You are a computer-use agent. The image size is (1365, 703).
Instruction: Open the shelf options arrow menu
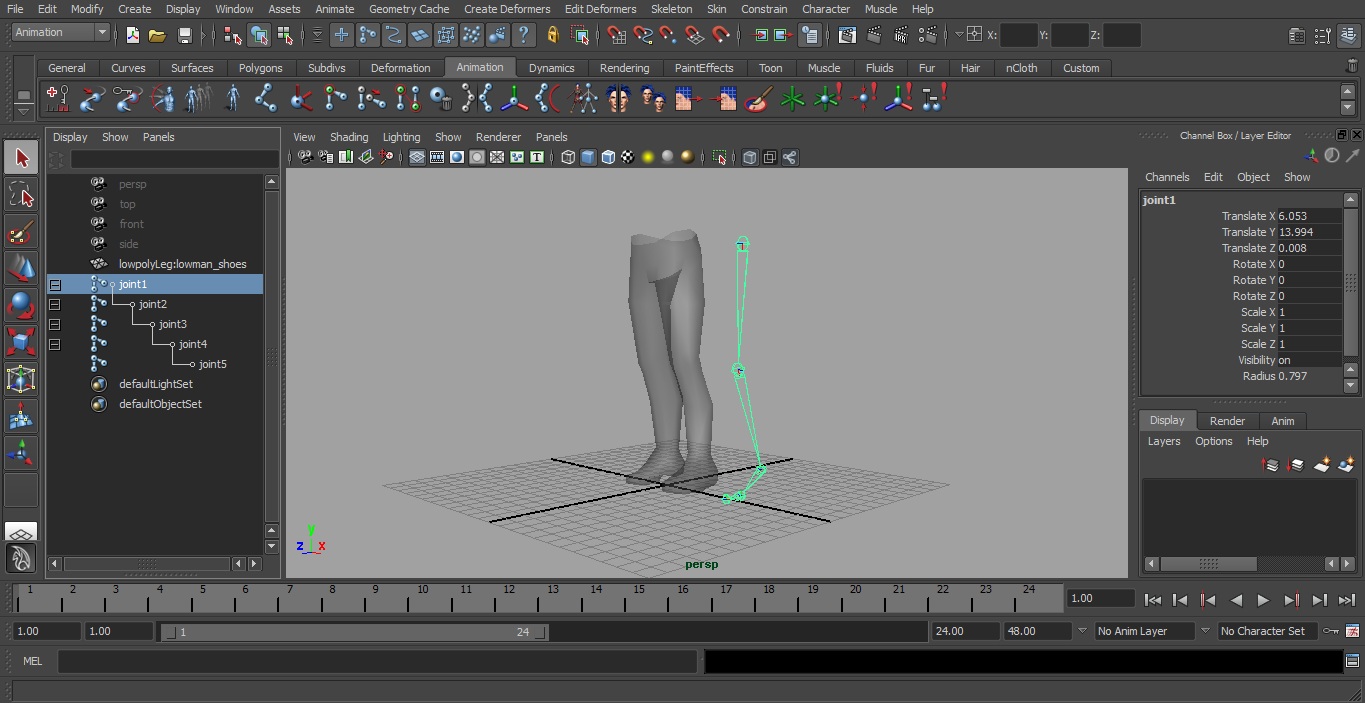[x=24, y=113]
